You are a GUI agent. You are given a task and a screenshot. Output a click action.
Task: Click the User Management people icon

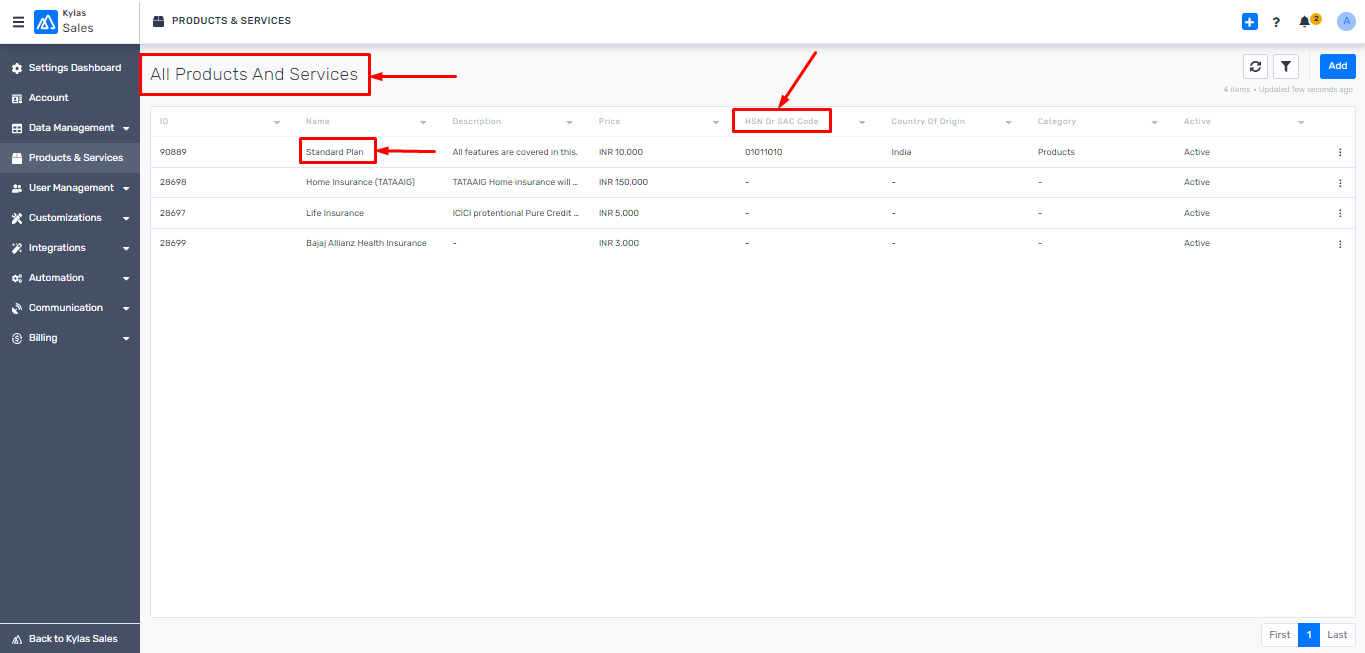coord(17,188)
